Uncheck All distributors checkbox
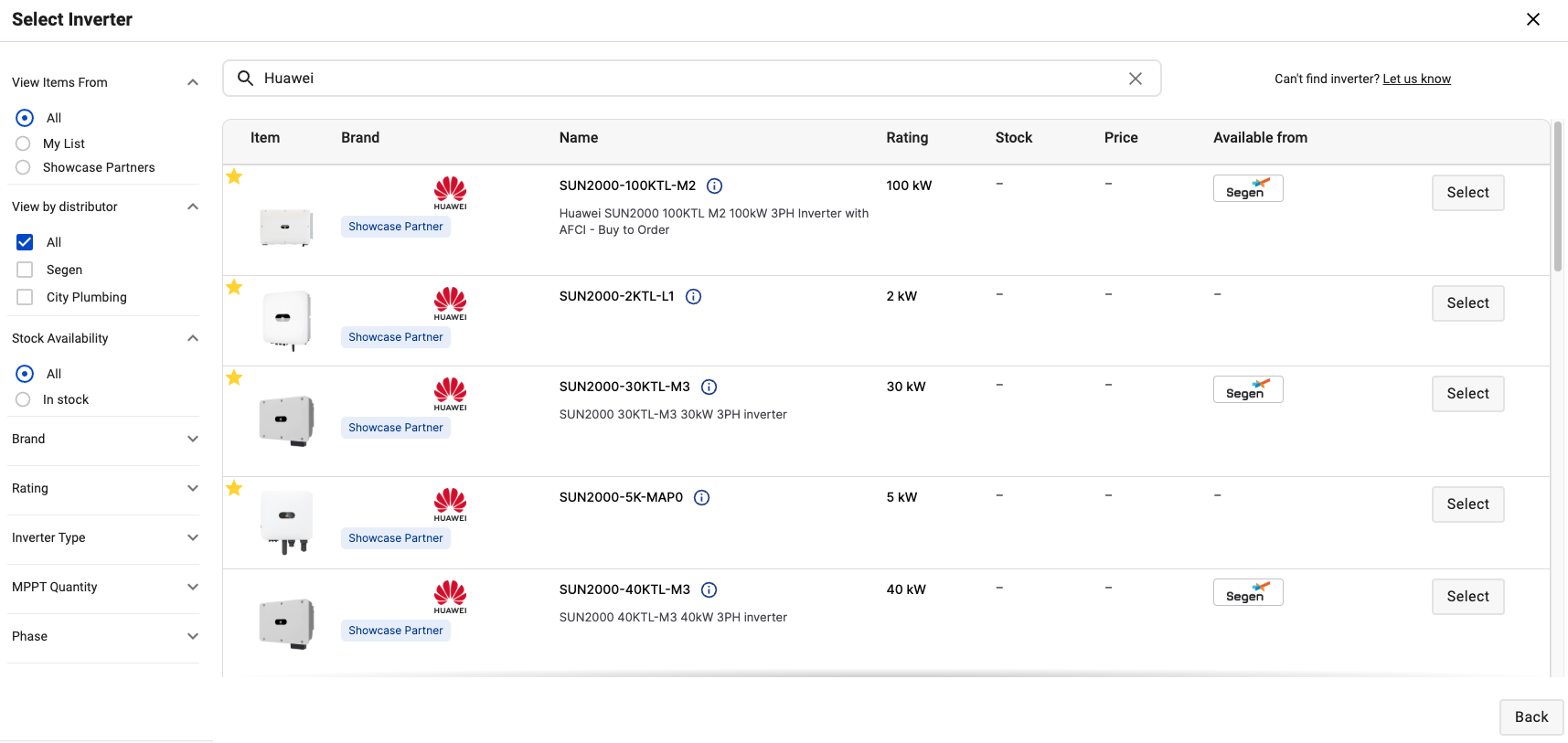 click(25, 242)
